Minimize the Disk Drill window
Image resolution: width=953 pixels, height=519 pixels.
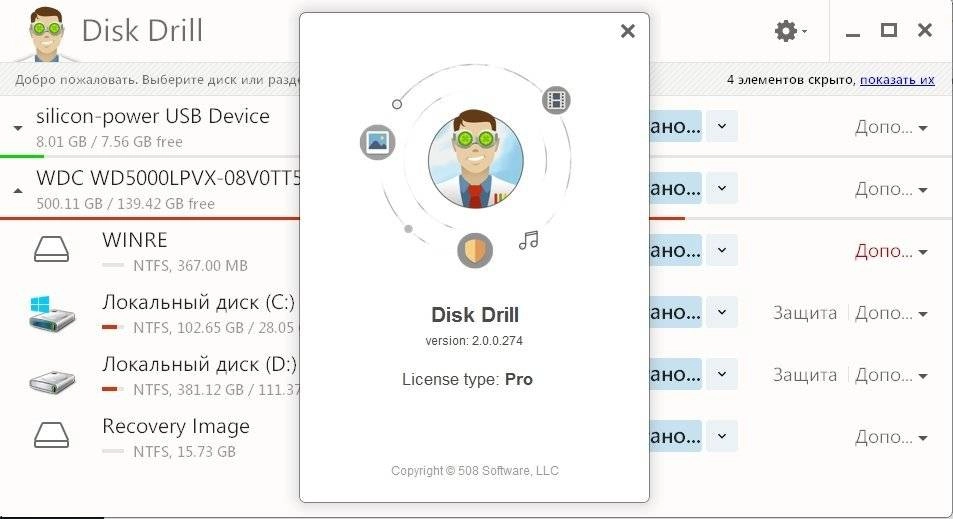pos(853,35)
